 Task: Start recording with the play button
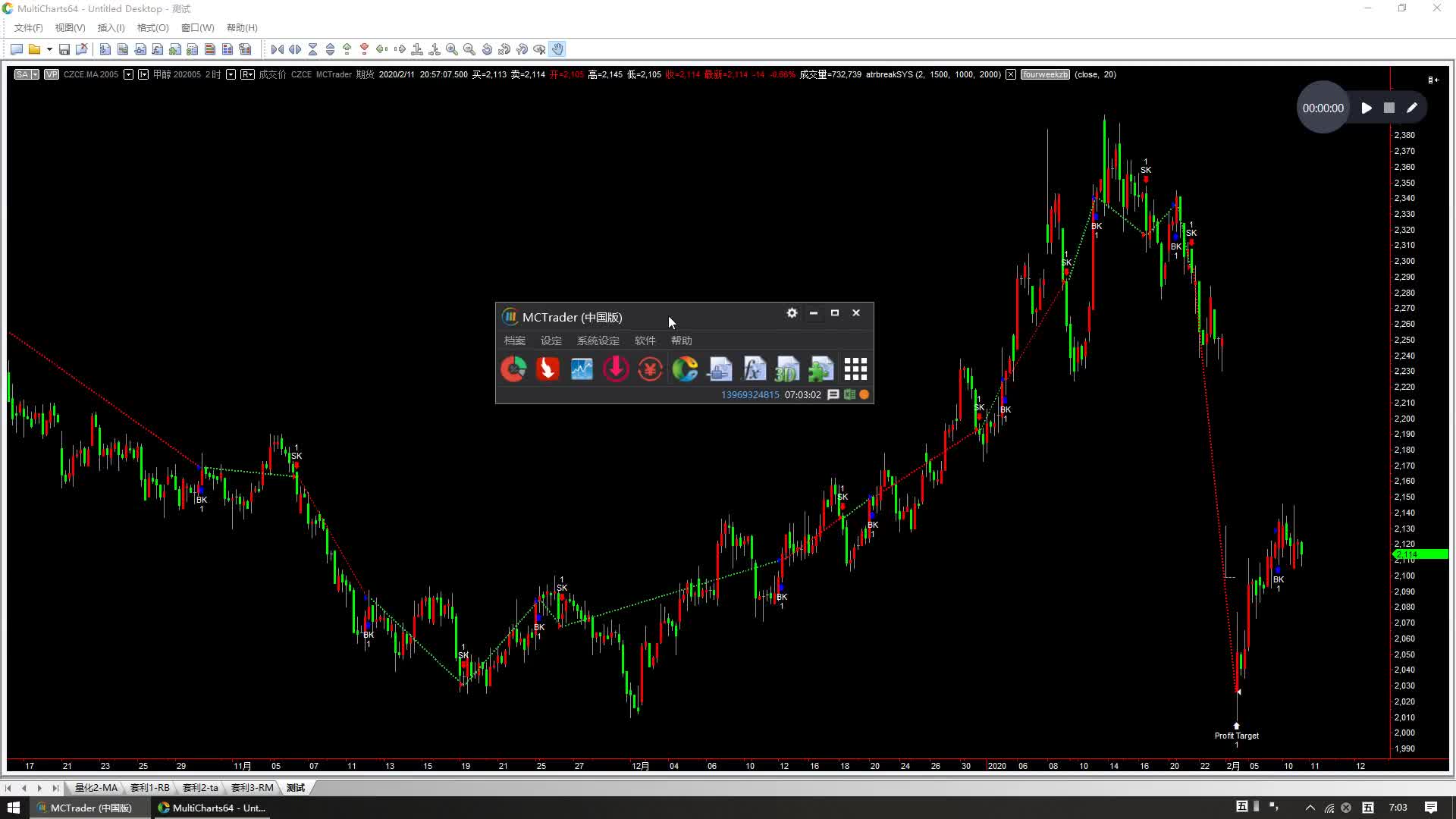(x=1367, y=108)
